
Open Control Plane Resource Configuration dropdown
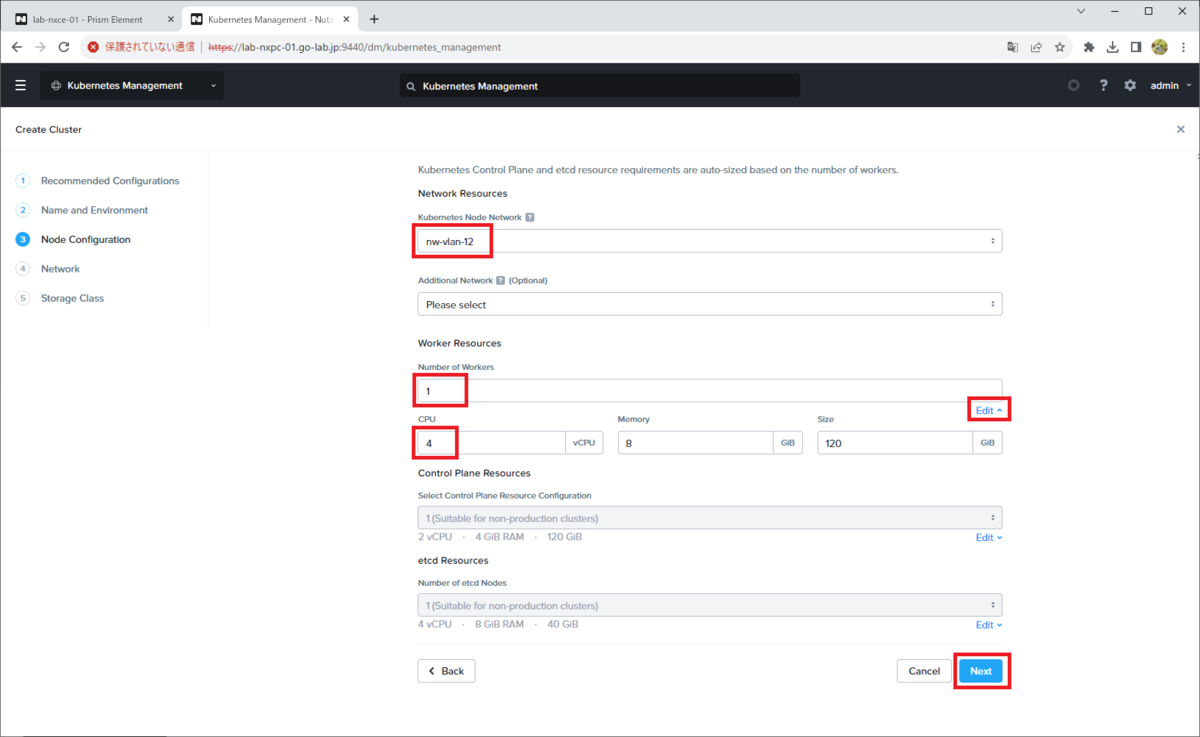710,518
